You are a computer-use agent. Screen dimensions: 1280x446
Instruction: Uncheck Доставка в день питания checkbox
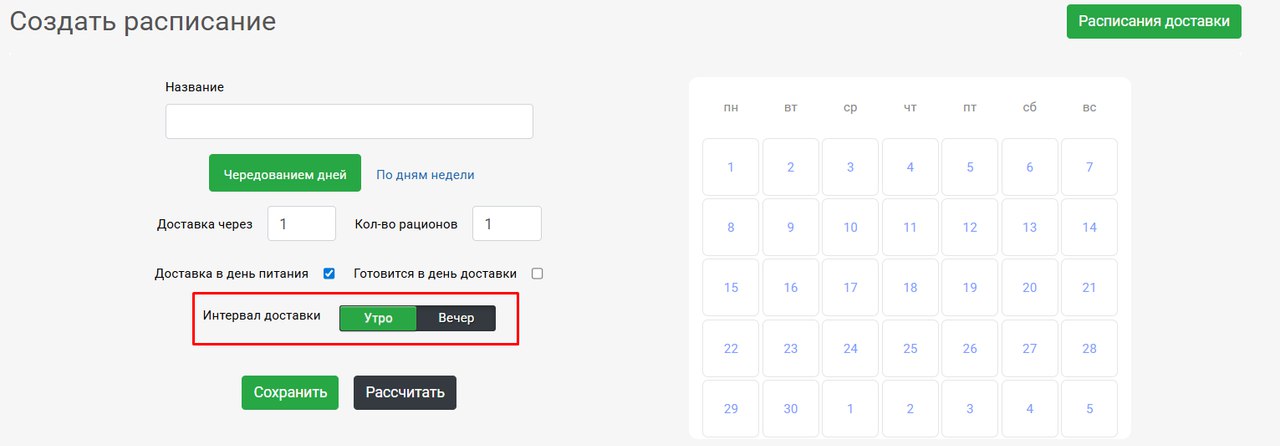point(329,273)
